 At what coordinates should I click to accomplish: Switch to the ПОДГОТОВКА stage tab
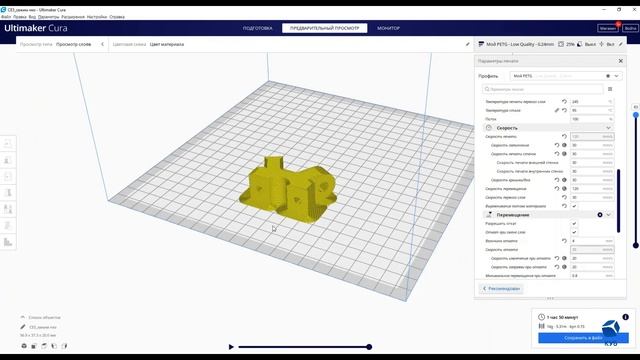coord(258,28)
